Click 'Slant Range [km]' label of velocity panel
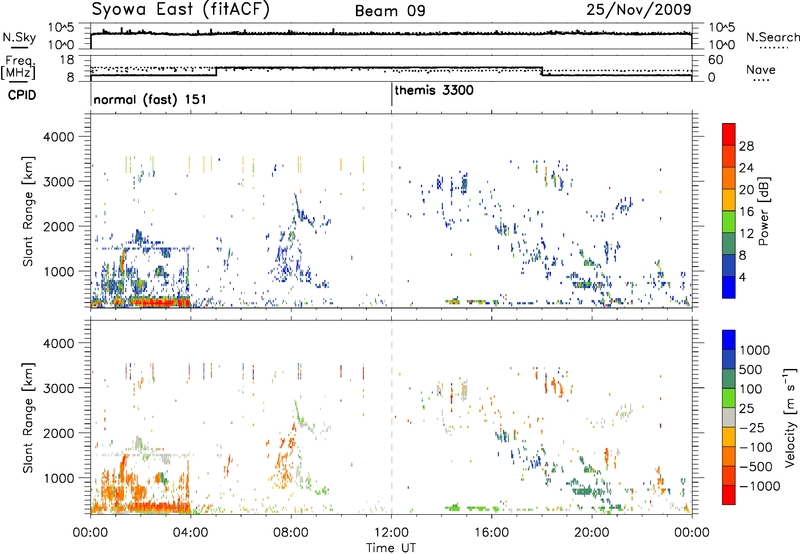 pos(28,417)
